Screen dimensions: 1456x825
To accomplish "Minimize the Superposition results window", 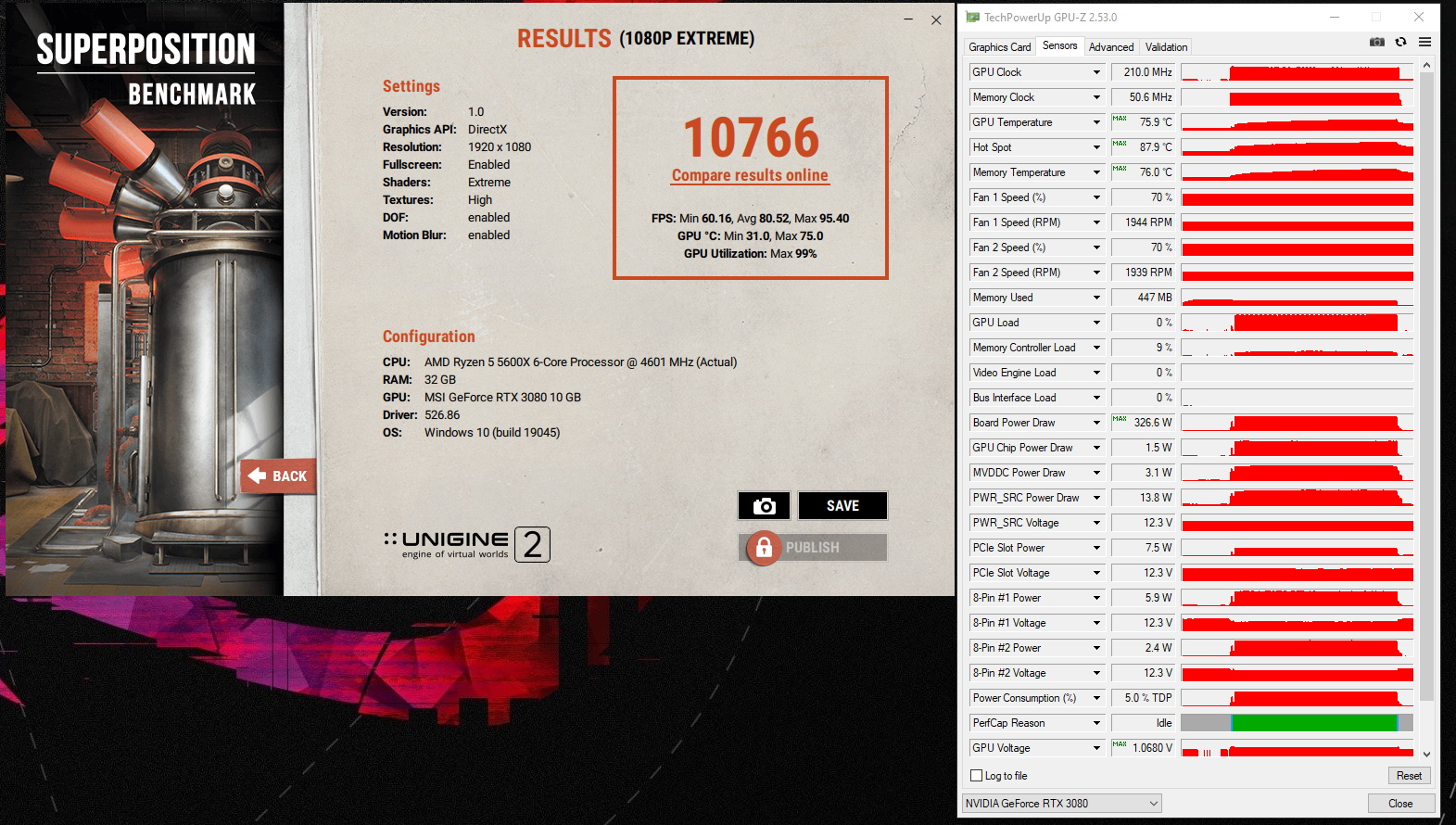I will pos(908,19).
